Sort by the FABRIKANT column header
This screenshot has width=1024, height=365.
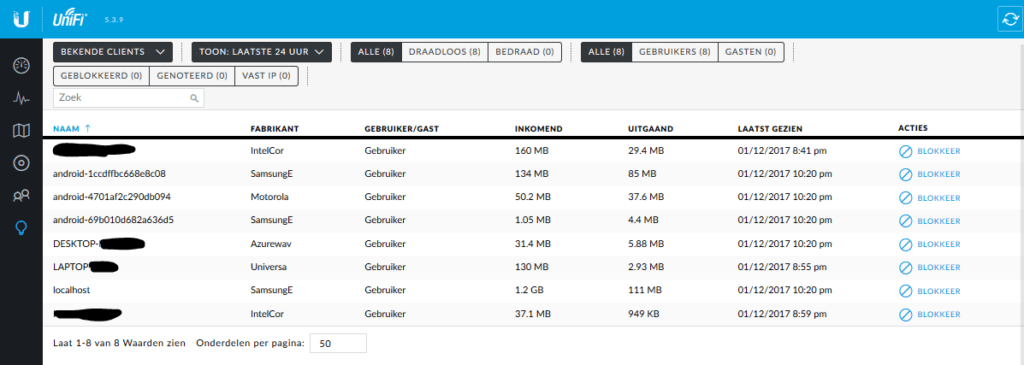(x=274, y=129)
